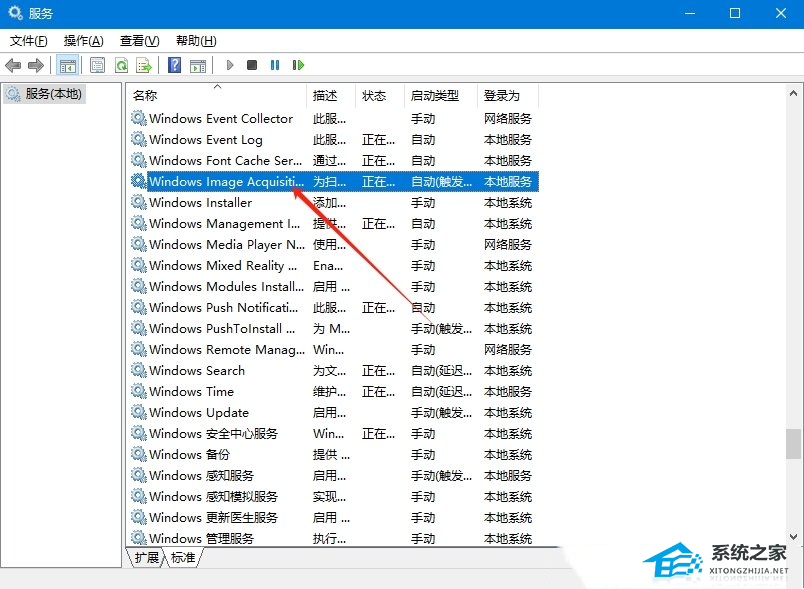This screenshot has width=804, height=589.
Task: Sort by the 状态 column header
Action: pyautogui.click(x=379, y=95)
